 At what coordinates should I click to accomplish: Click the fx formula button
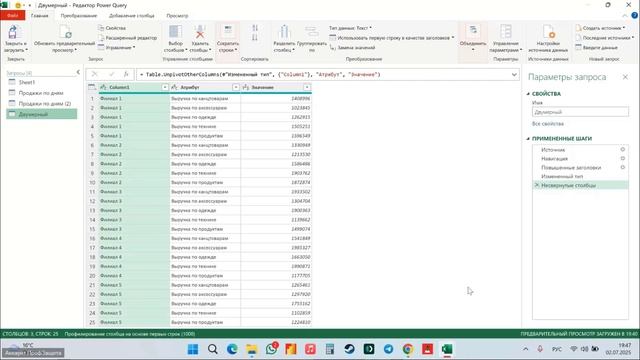pyautogui.click(x=126, y=74)
